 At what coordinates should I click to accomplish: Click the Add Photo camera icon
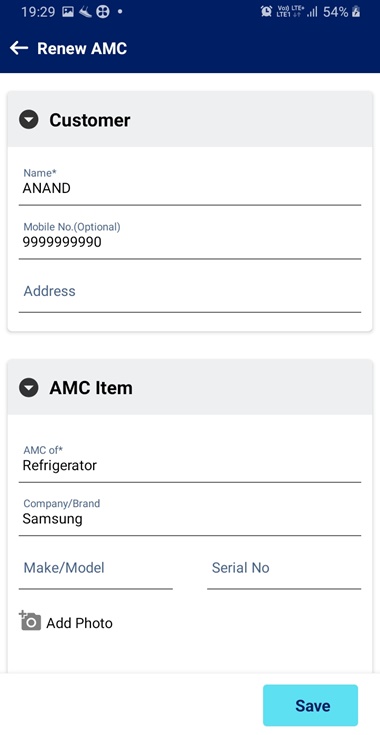click(30, 621)
